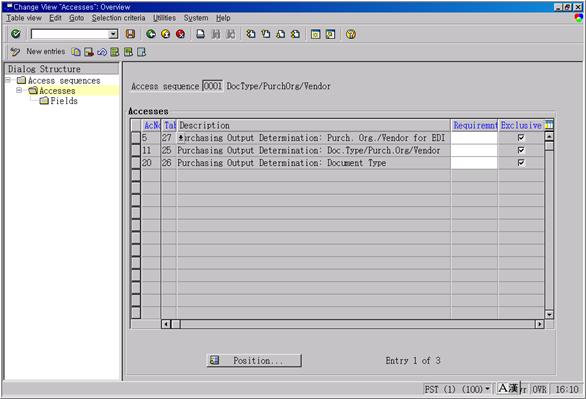The width and height of the screenshot is (586, 399).
Task: Click the Deselect all icon
Action: (x=141, y=52)
